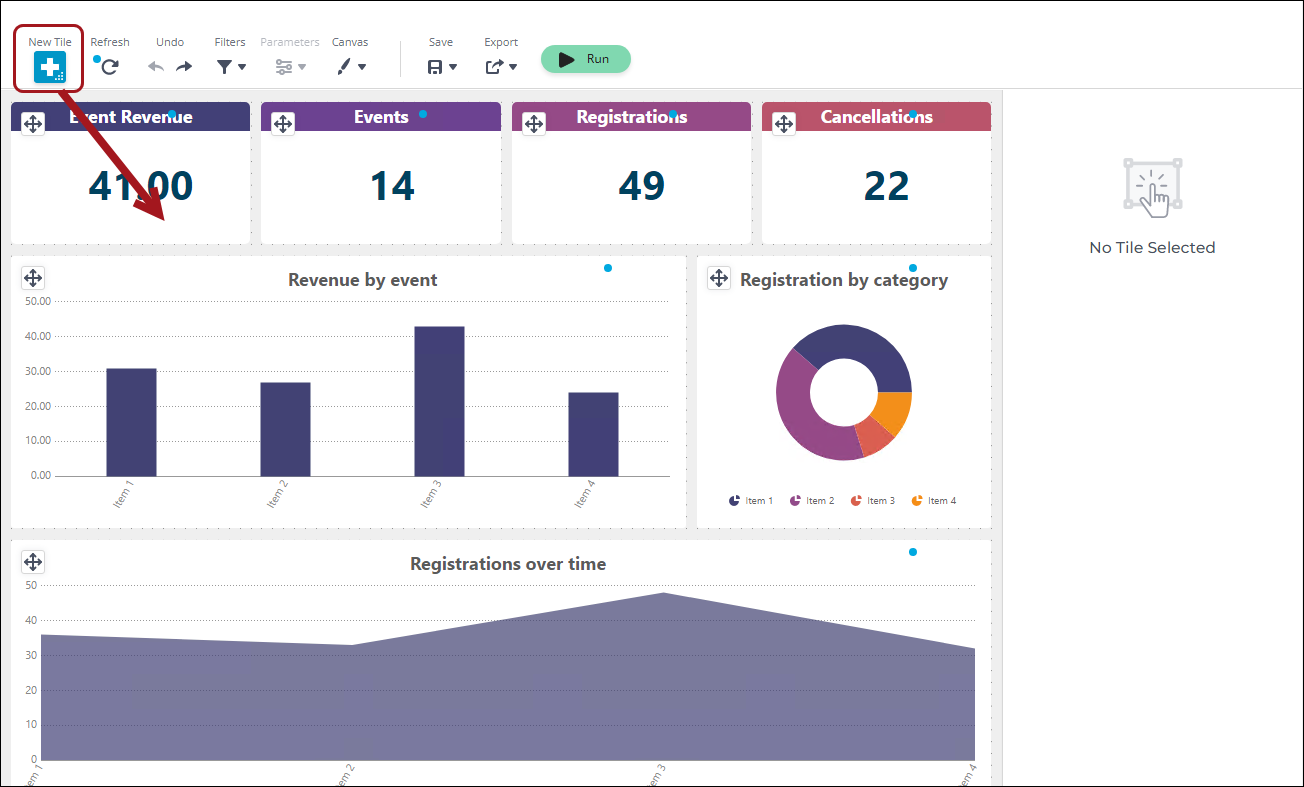Click the Refresh icon in toolbar
Viewport: 1304px width, 787px height.
point(110,67)
